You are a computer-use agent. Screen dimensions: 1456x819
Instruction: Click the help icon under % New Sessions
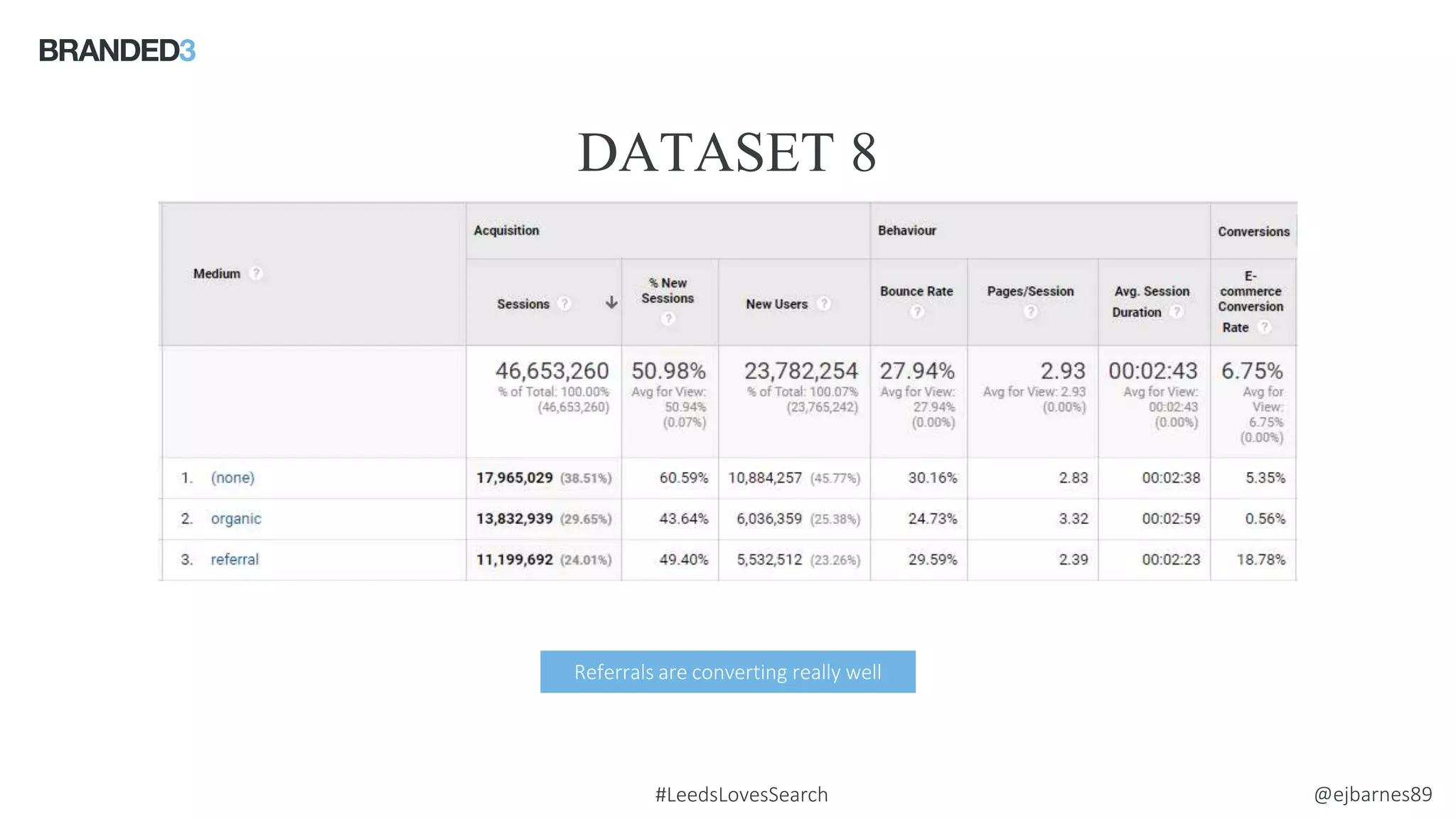(668, 318)
